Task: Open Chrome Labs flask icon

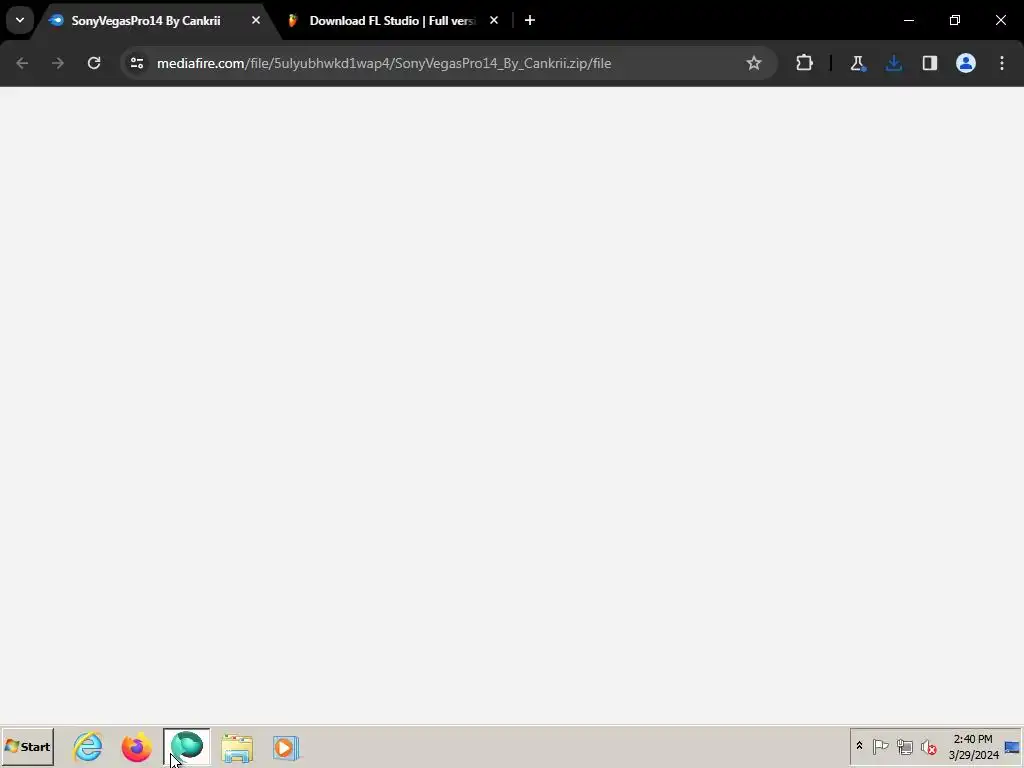Action: click(857, 63)
